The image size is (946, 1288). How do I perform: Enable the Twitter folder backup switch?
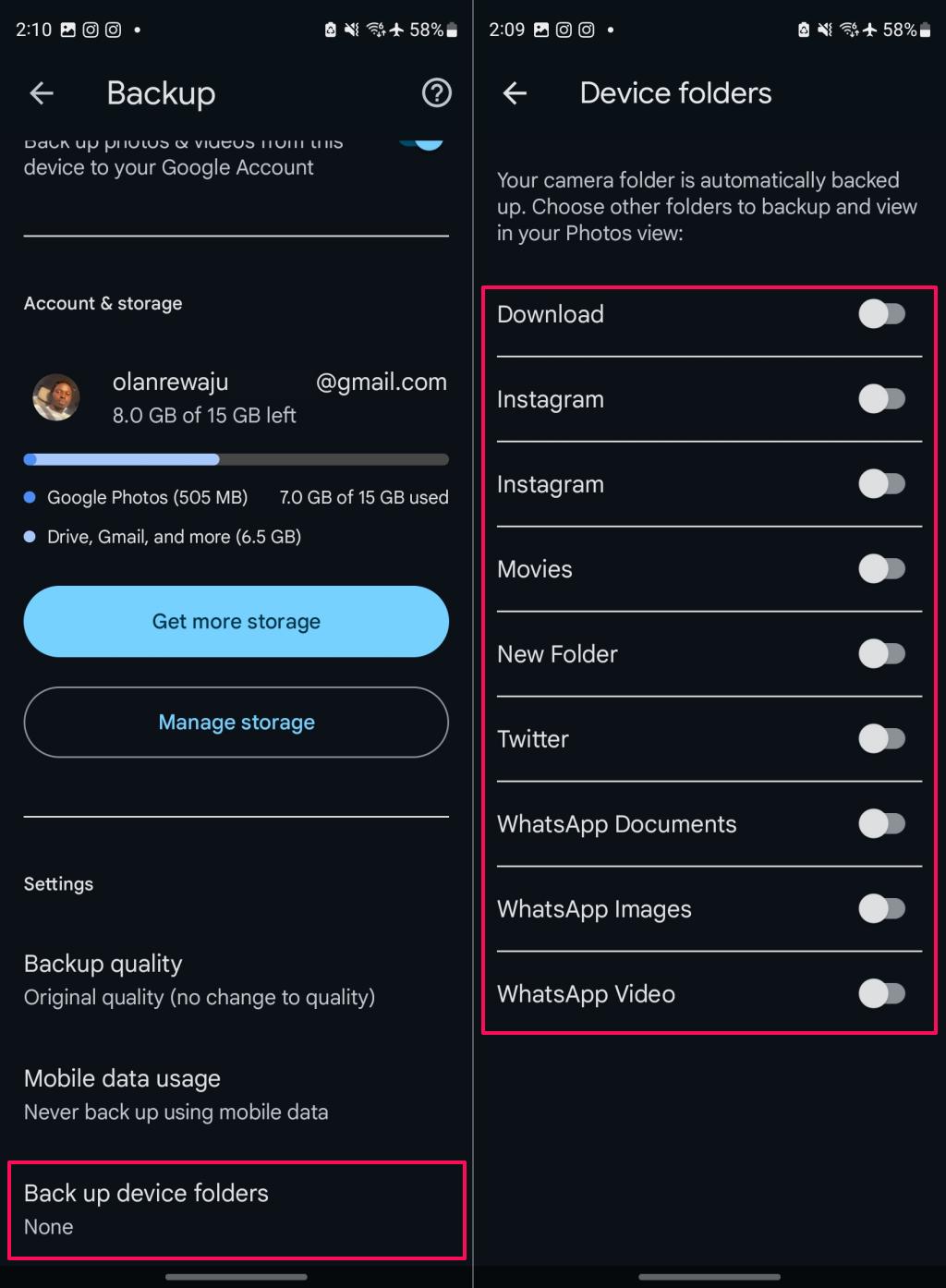pyautogui.click(x=881, y=739)
